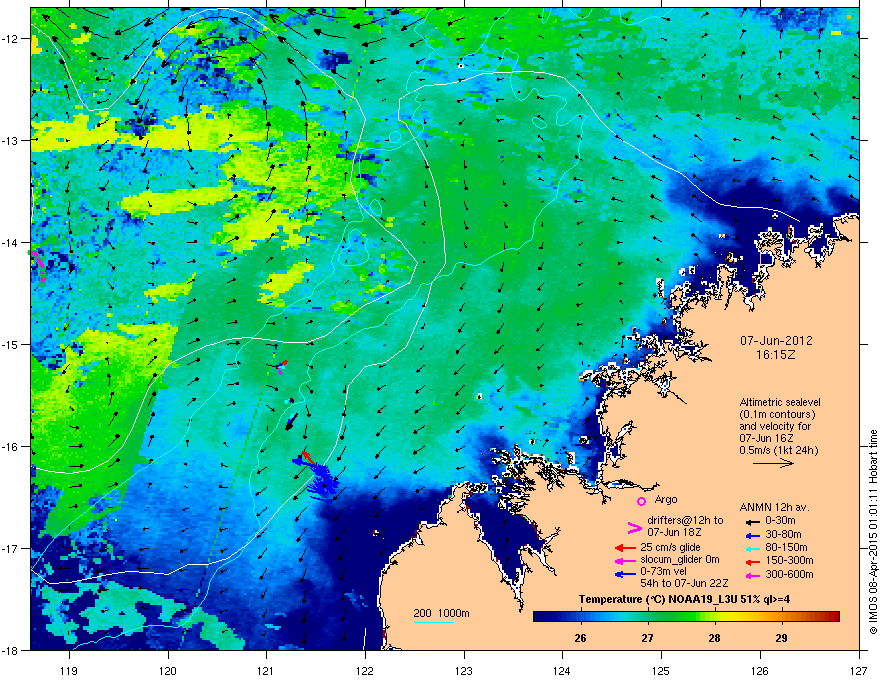Click the longitude axis label 125

[661, 670]
